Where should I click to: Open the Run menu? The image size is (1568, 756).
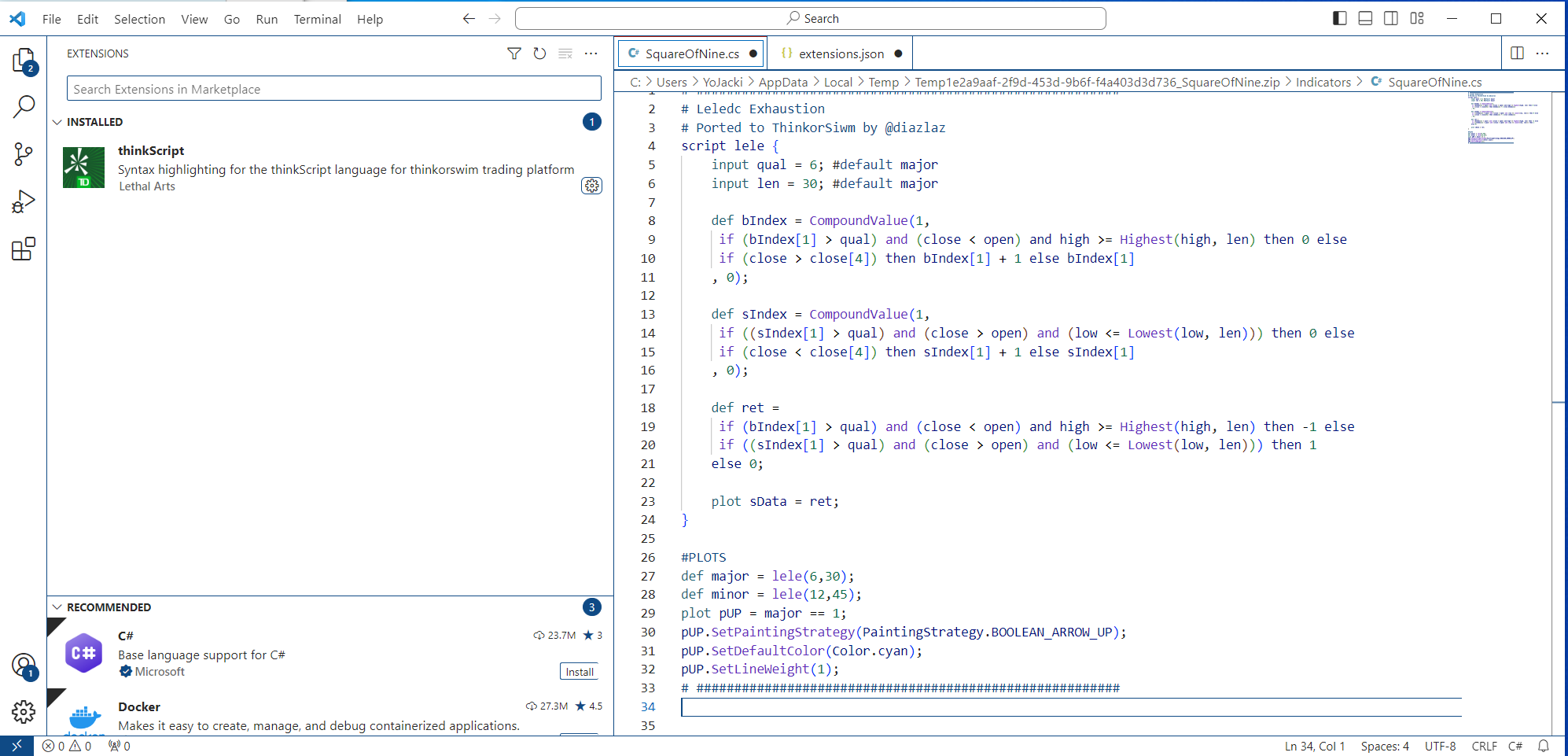(267, 19)
